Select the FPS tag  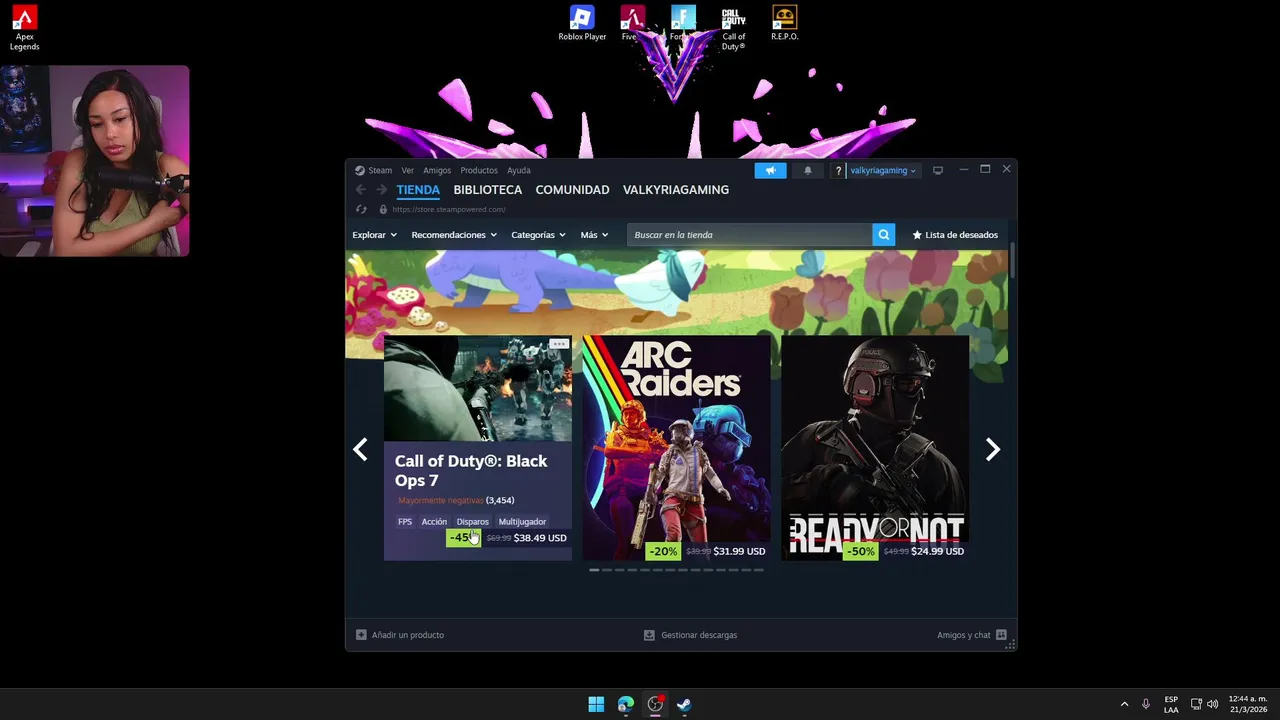point(405,521)
